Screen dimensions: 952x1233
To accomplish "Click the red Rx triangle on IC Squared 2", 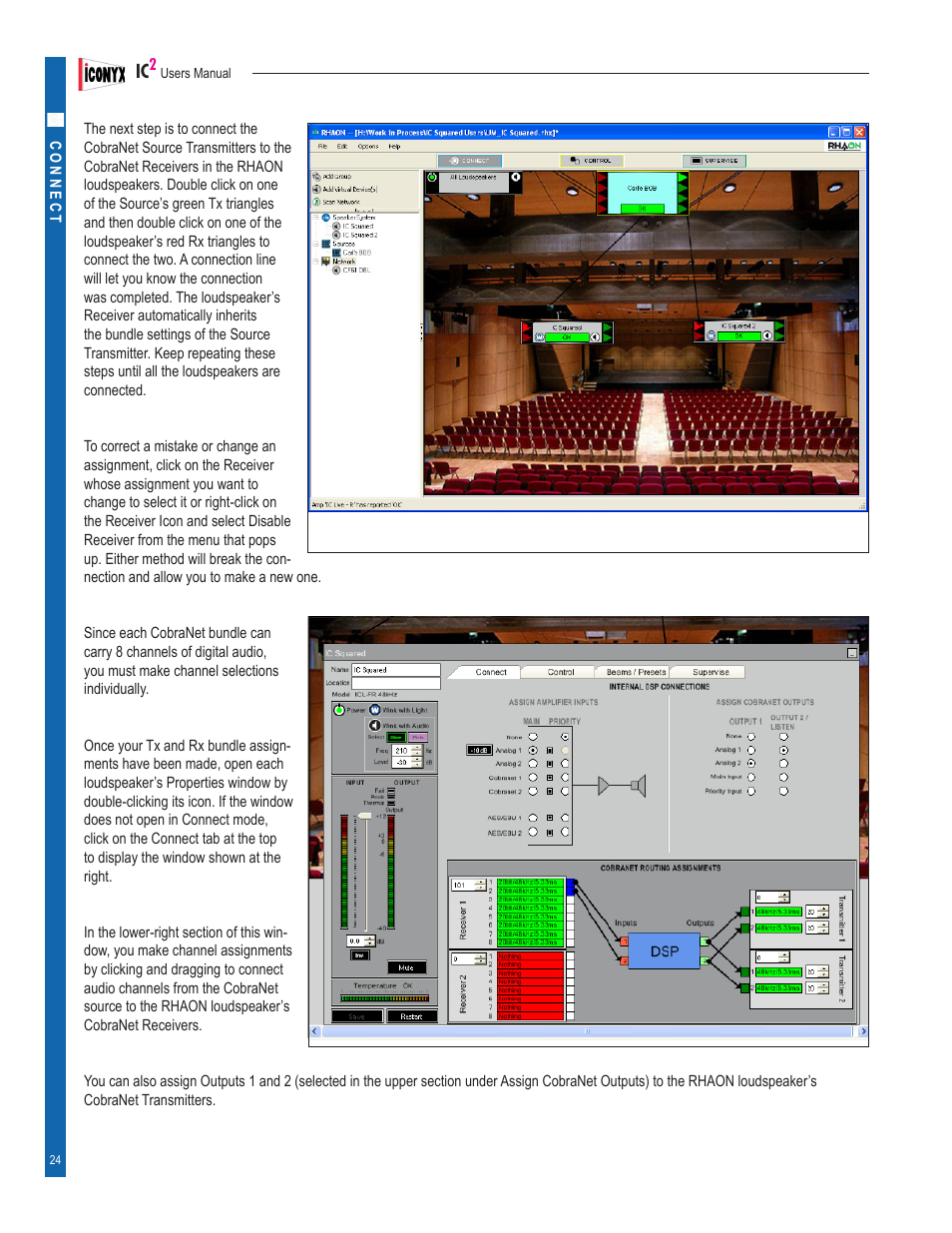I will 698,326.
